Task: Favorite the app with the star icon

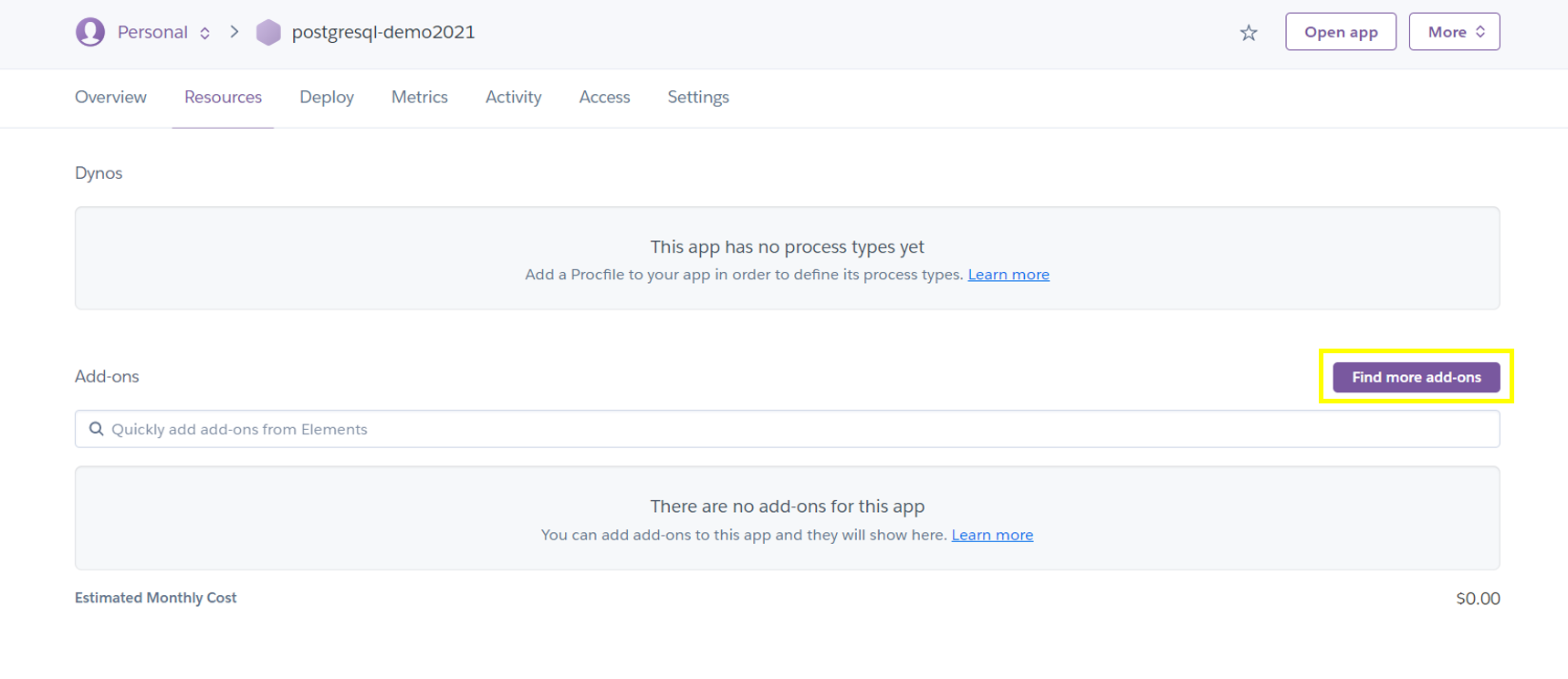Action: click(1249, 33)
